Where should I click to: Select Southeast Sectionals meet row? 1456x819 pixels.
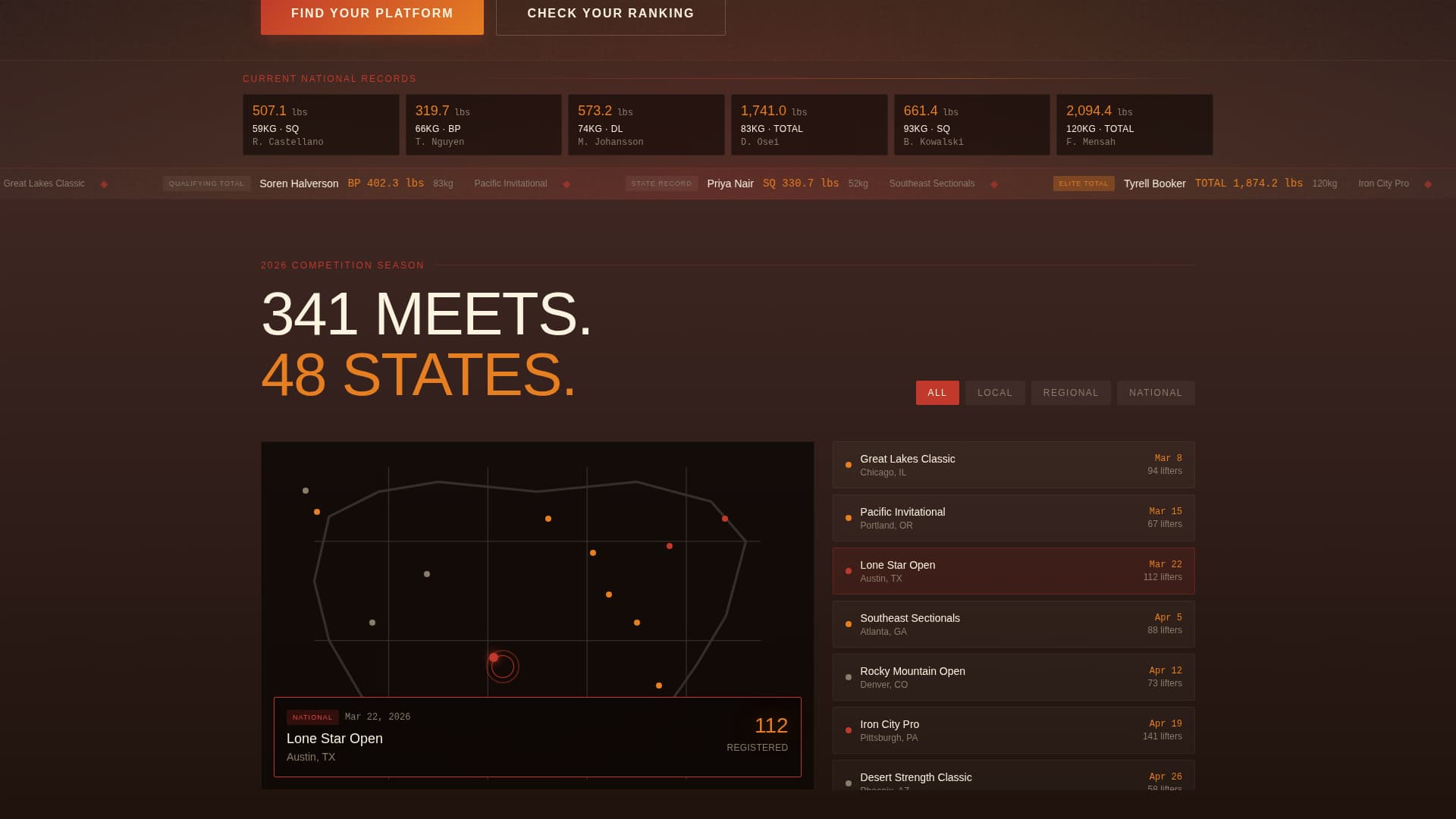[x=1013, y=624]
